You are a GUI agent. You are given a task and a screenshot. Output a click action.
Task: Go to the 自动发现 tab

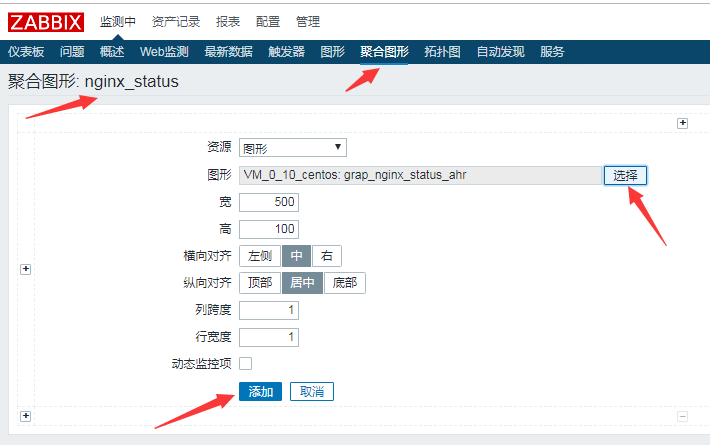point(500,52)
